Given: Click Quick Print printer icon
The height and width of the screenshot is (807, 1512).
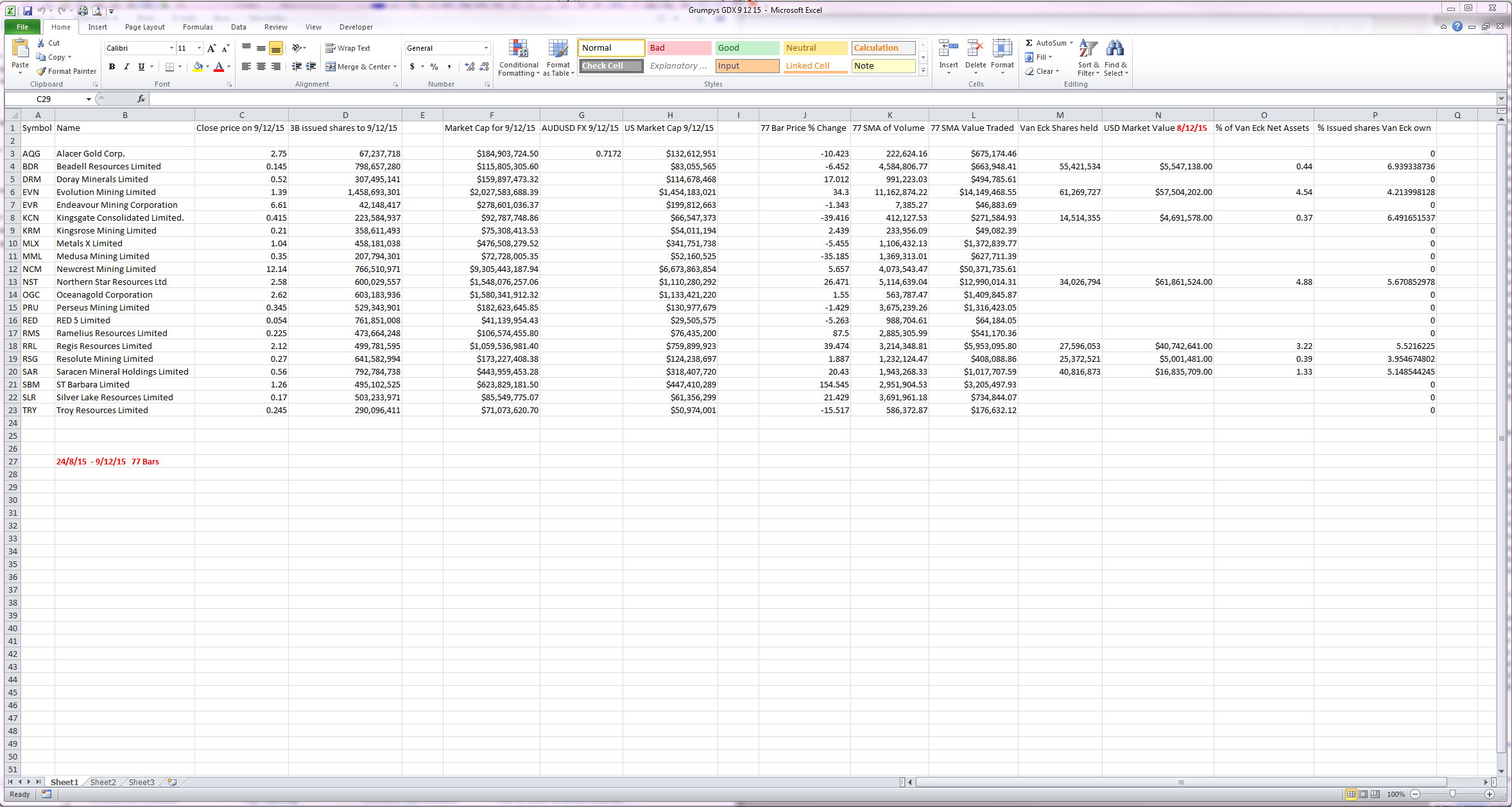Looking at the screenshot, I should (83, 10).
